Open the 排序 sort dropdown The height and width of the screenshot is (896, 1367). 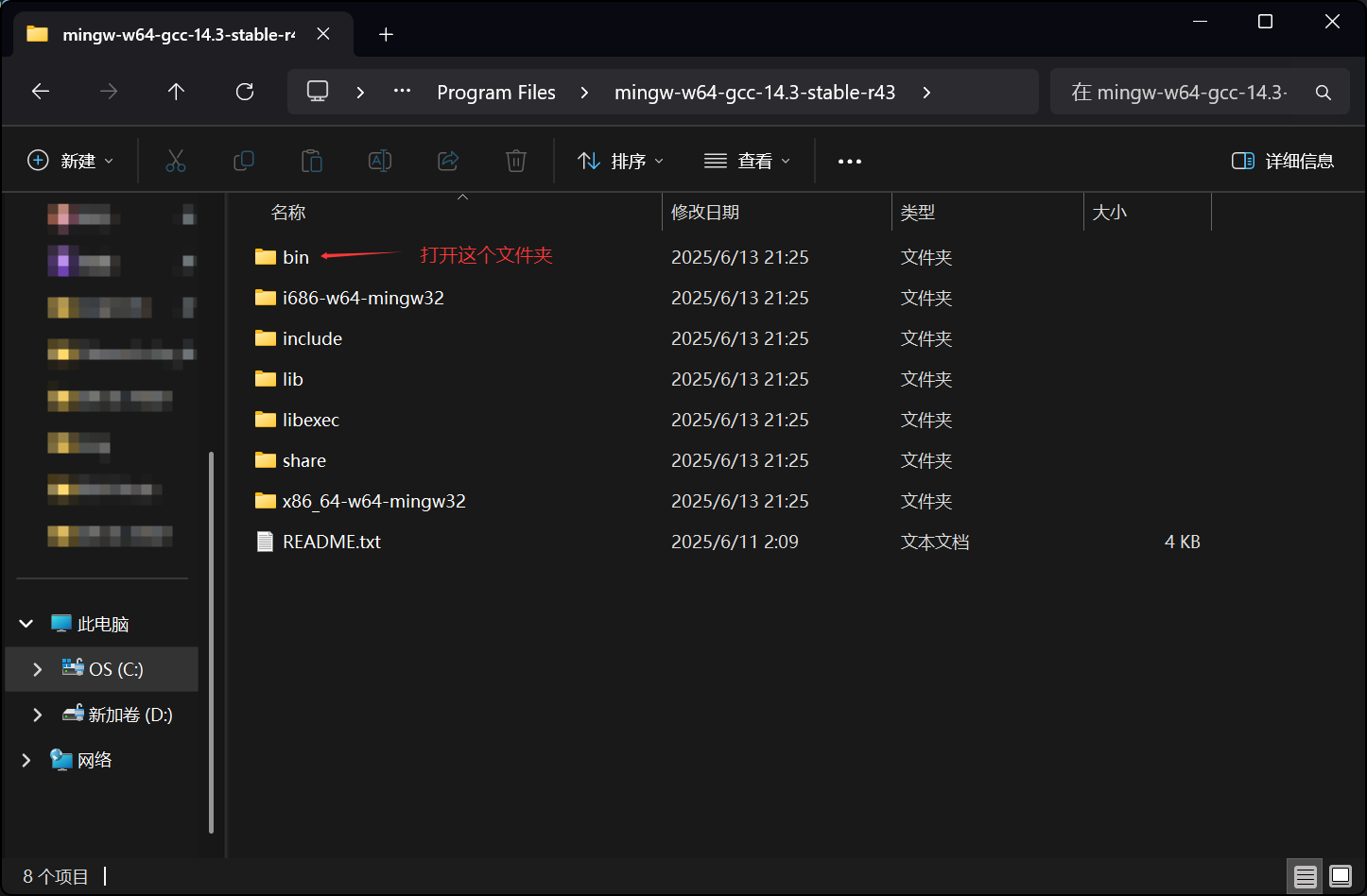[620, 161]
